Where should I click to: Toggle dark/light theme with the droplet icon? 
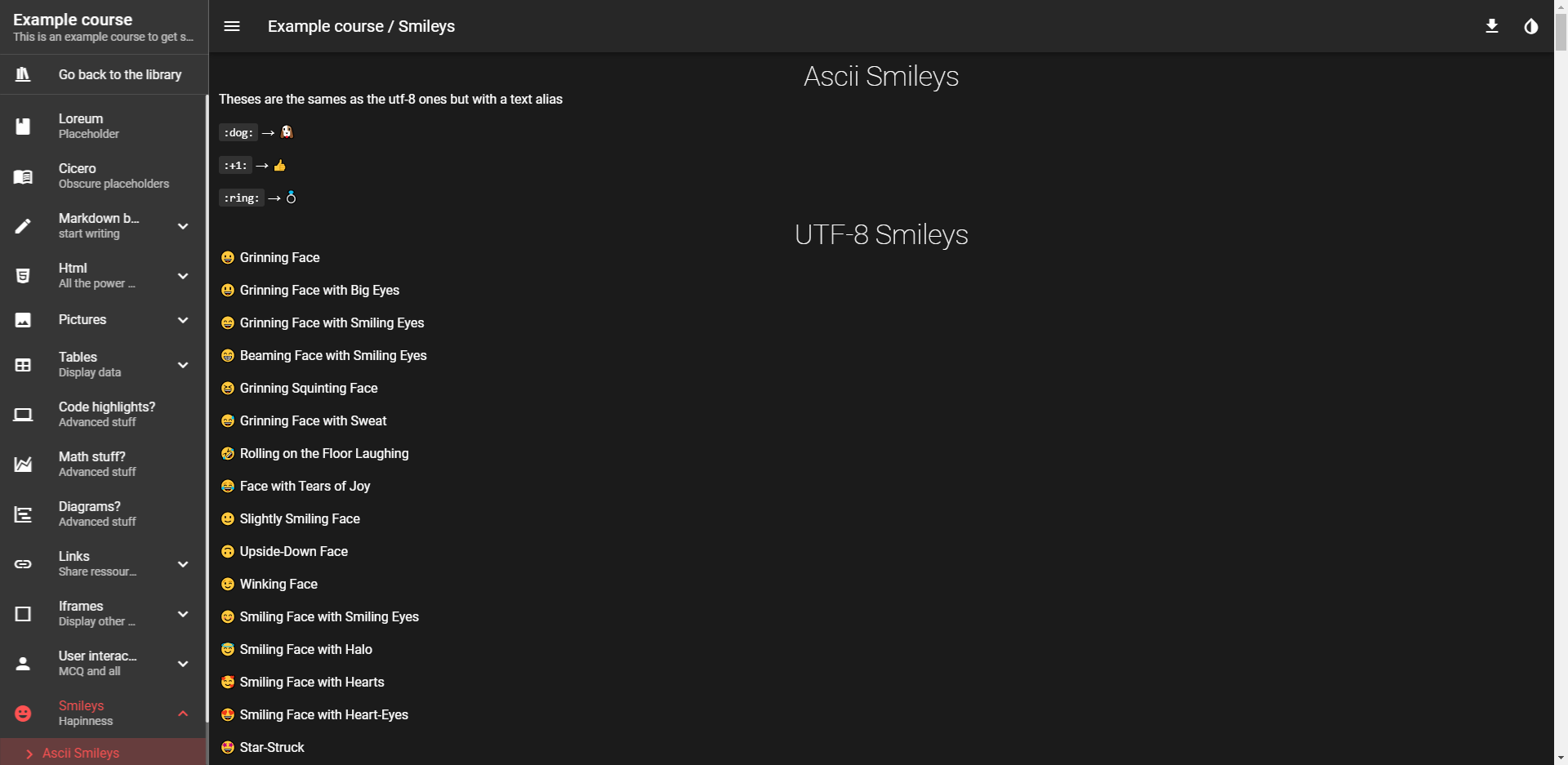1530,25
